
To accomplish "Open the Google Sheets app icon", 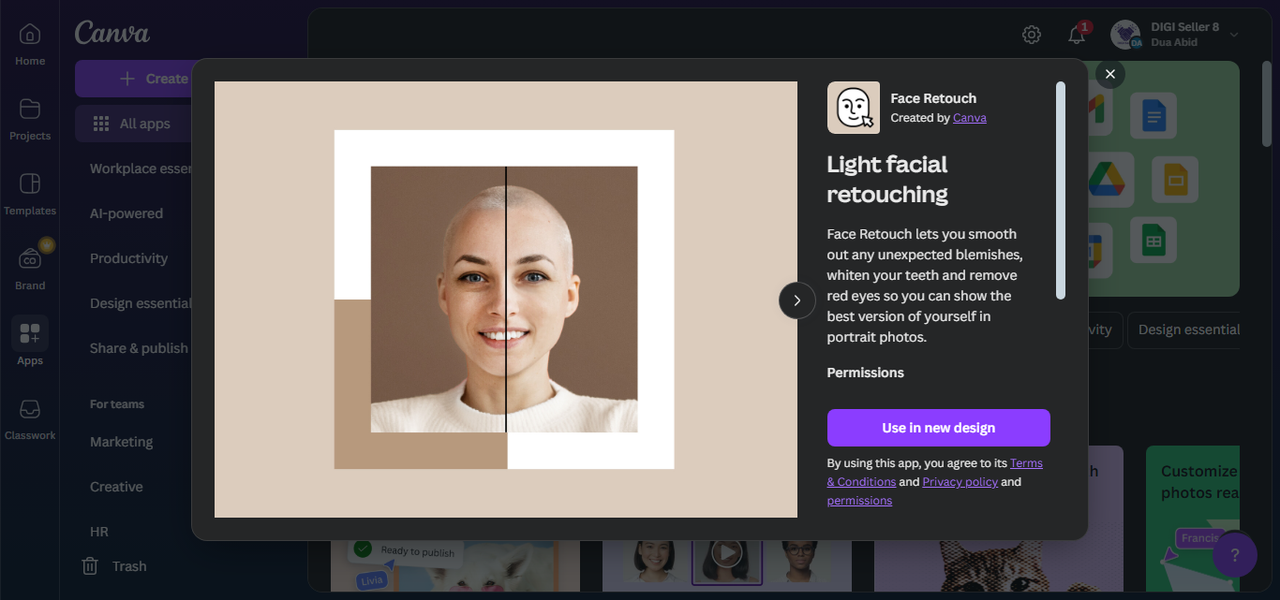I will tap(1154, 241).
